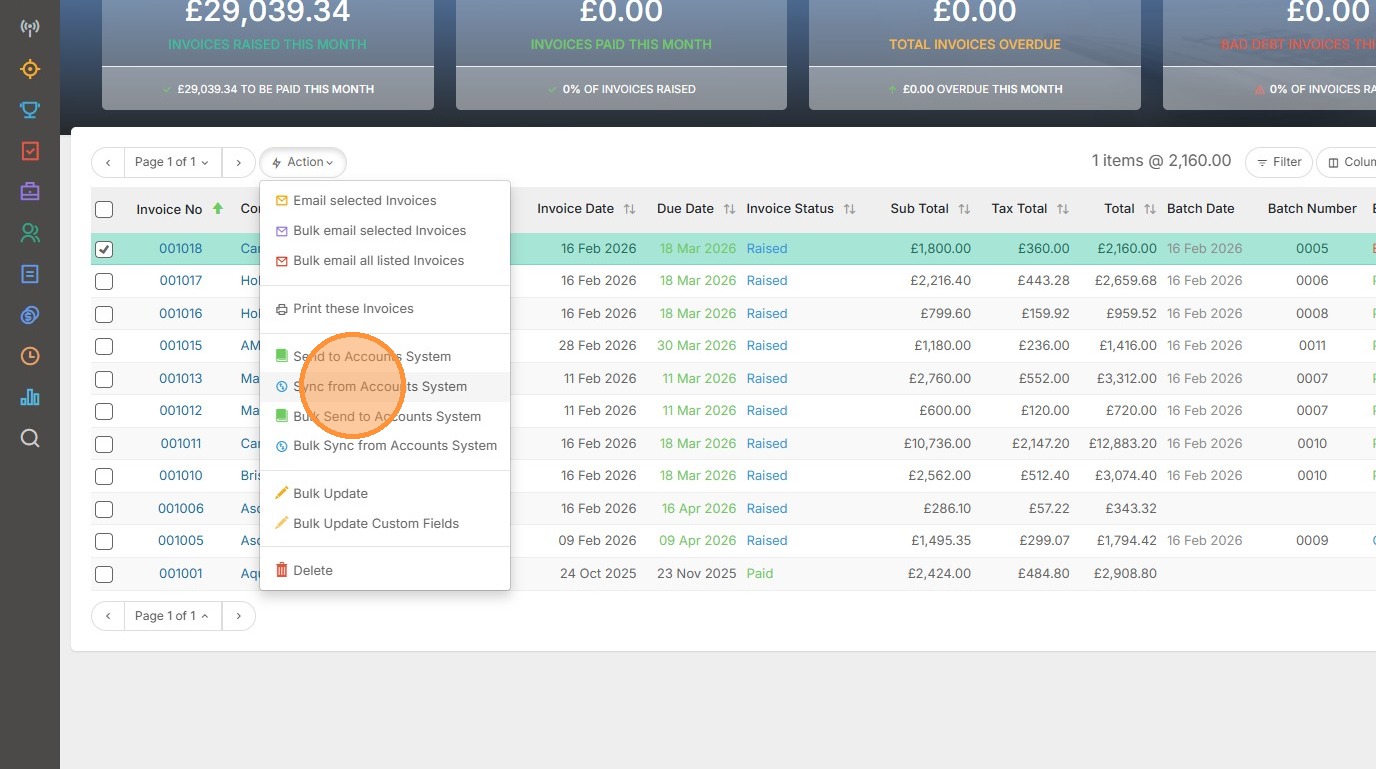Click the Sub Total sort arrows icon
Image resolution: width=1376 pixels, height=769 pixels.
pos(964,209)
